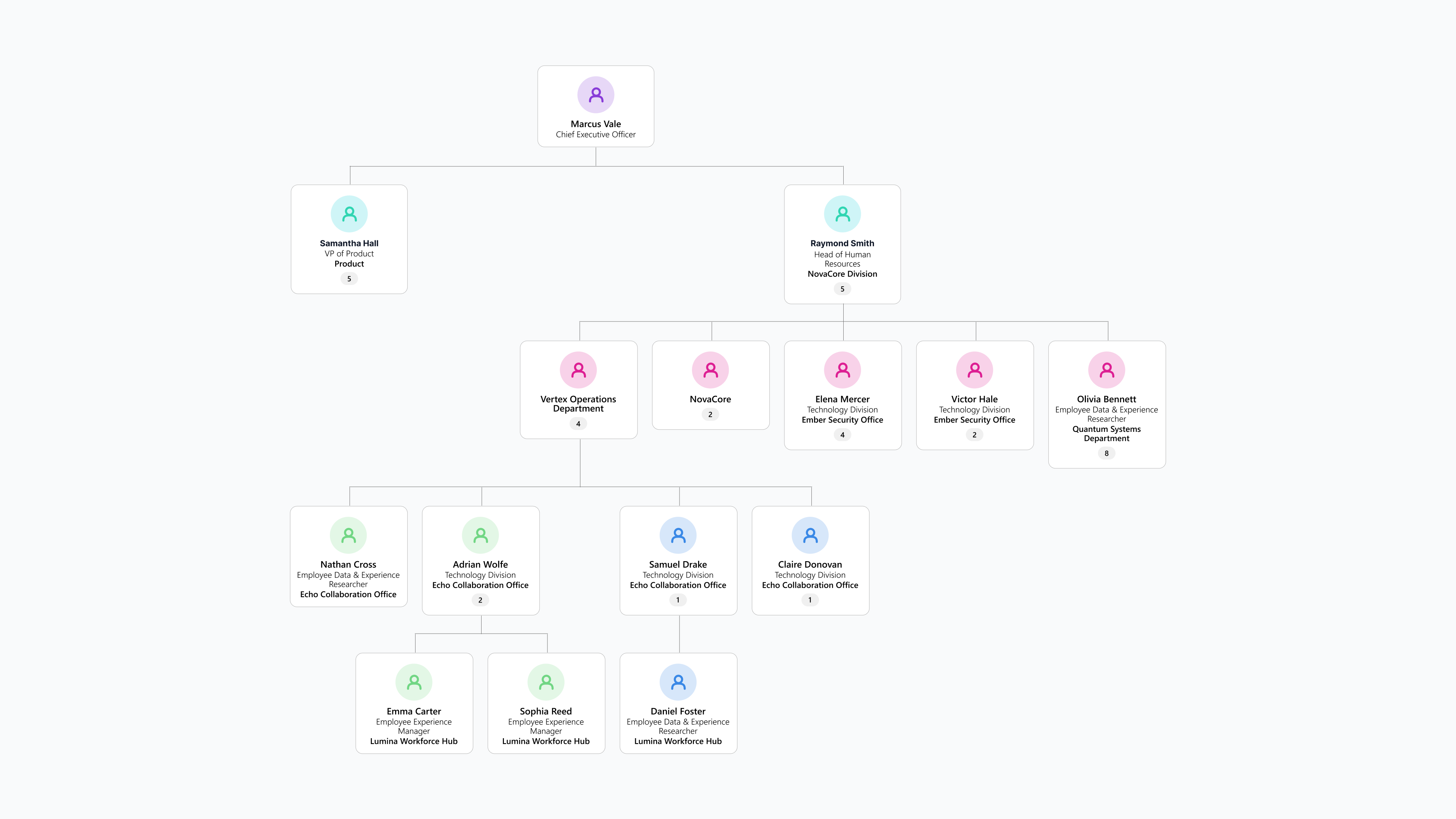This screenshot has width=1456, height=819.
Task: Click Emma Carter's green avatar icon
Action: [x=414, y=682]
